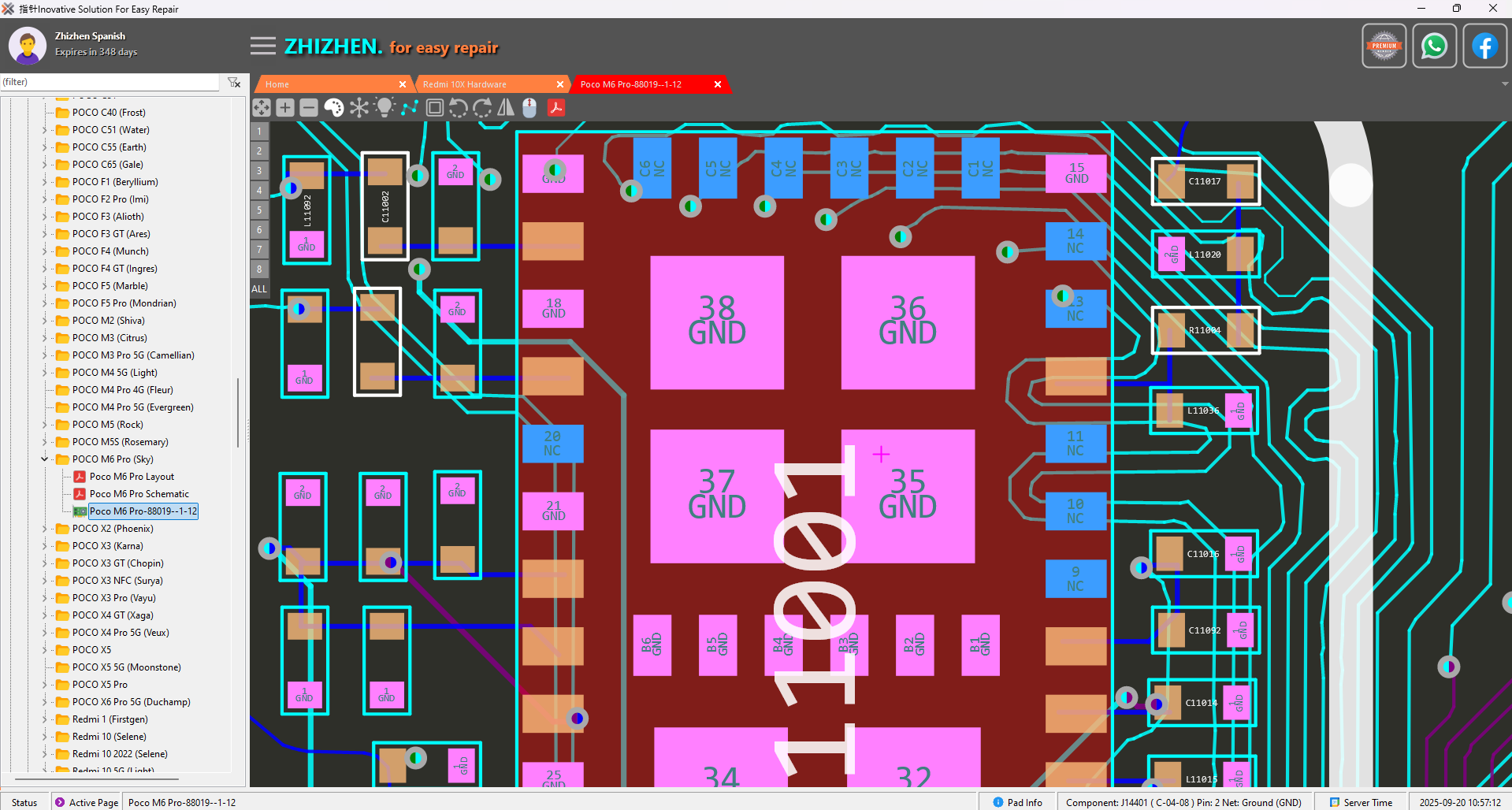Select component C11017 on the board
This screenshot has width=1512, height=810.
point(1206,181)
